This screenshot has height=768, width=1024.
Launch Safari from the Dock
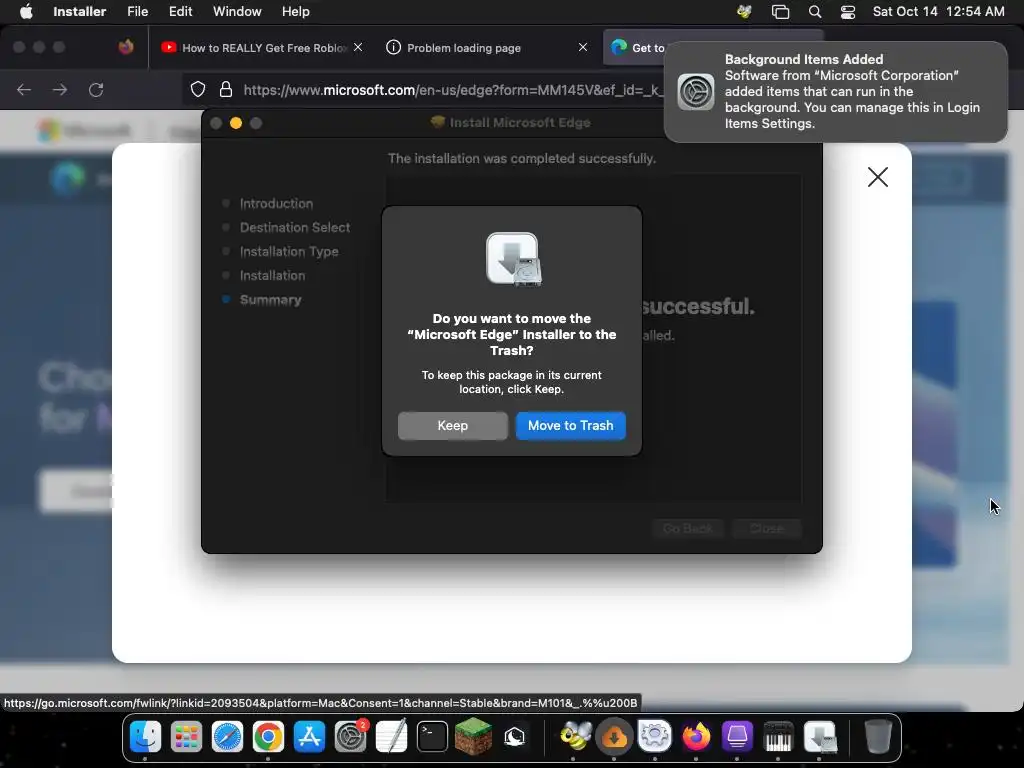click(x=227, y=737)
